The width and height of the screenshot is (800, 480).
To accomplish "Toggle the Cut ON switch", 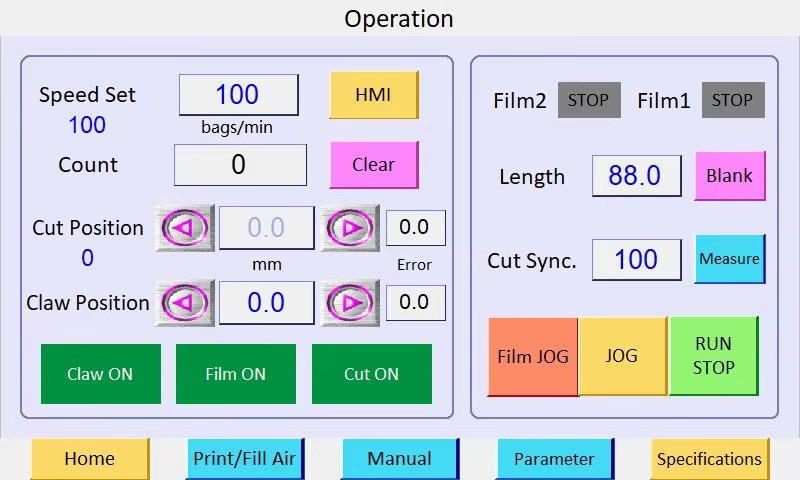I will [371, 374].
